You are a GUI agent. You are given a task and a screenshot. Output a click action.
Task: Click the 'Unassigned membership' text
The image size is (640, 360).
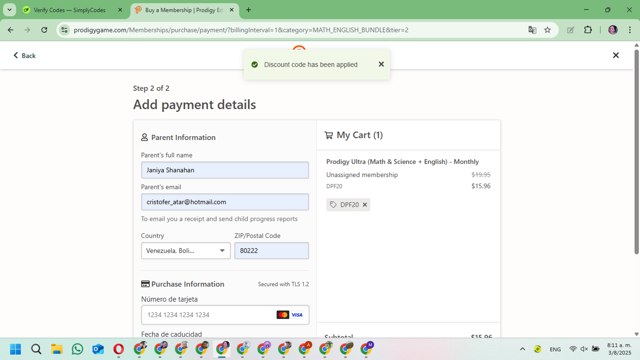pyautogui.click(x=362, y=175)
